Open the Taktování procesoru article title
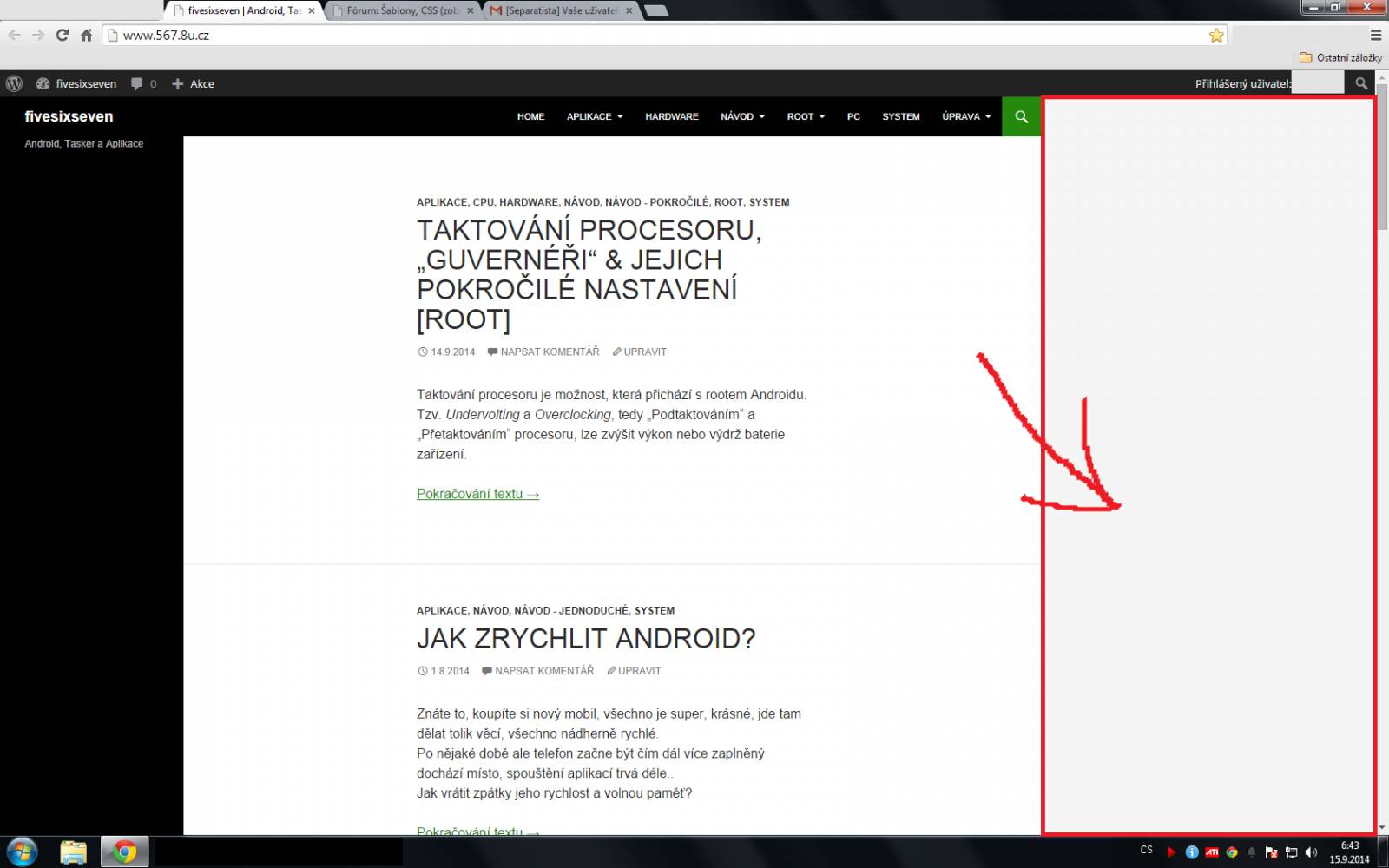The height and width of the screenshot is (868, 1389). pyautogui.click(x=589, y=275)
